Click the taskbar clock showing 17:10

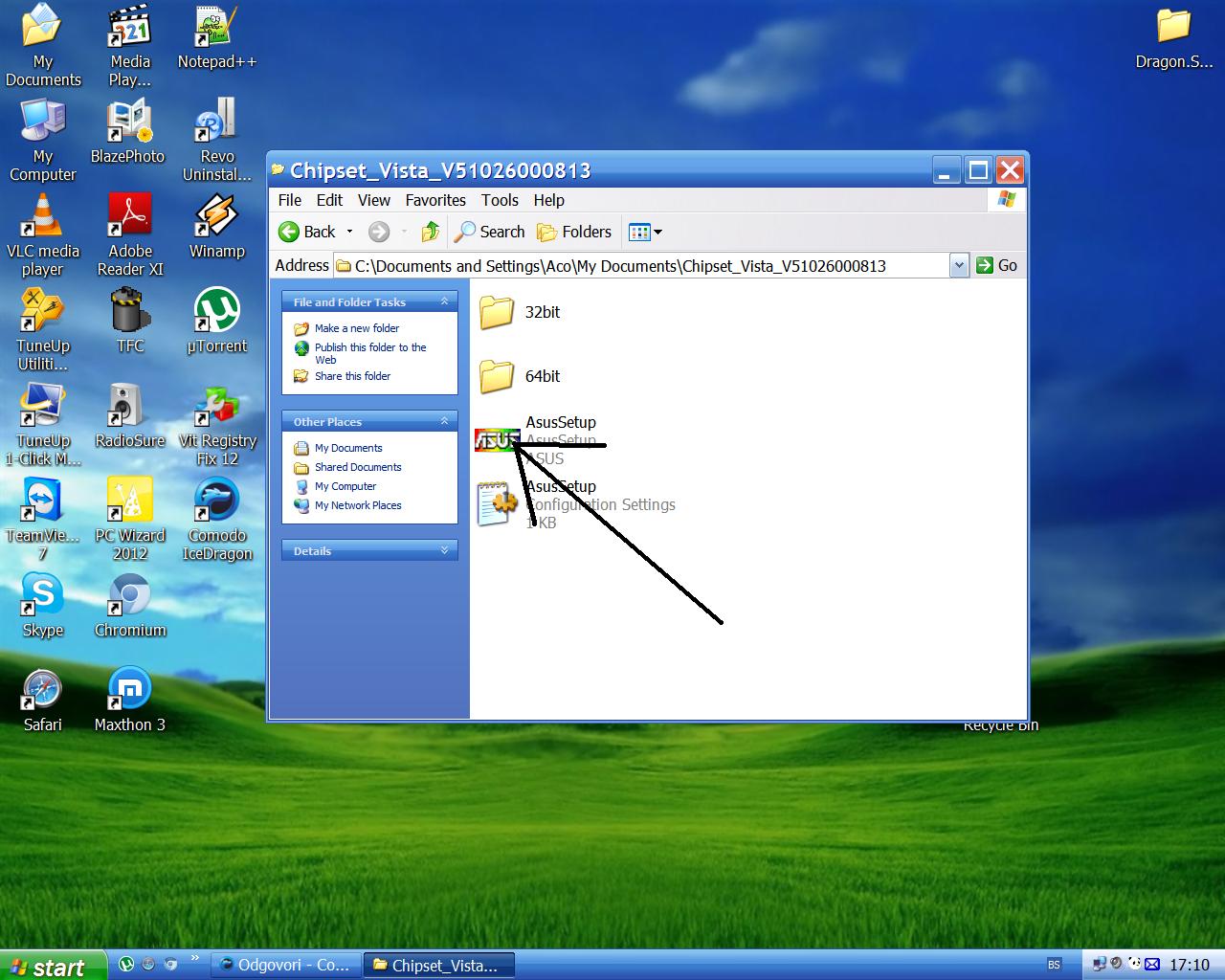(x=1190, y=965)
